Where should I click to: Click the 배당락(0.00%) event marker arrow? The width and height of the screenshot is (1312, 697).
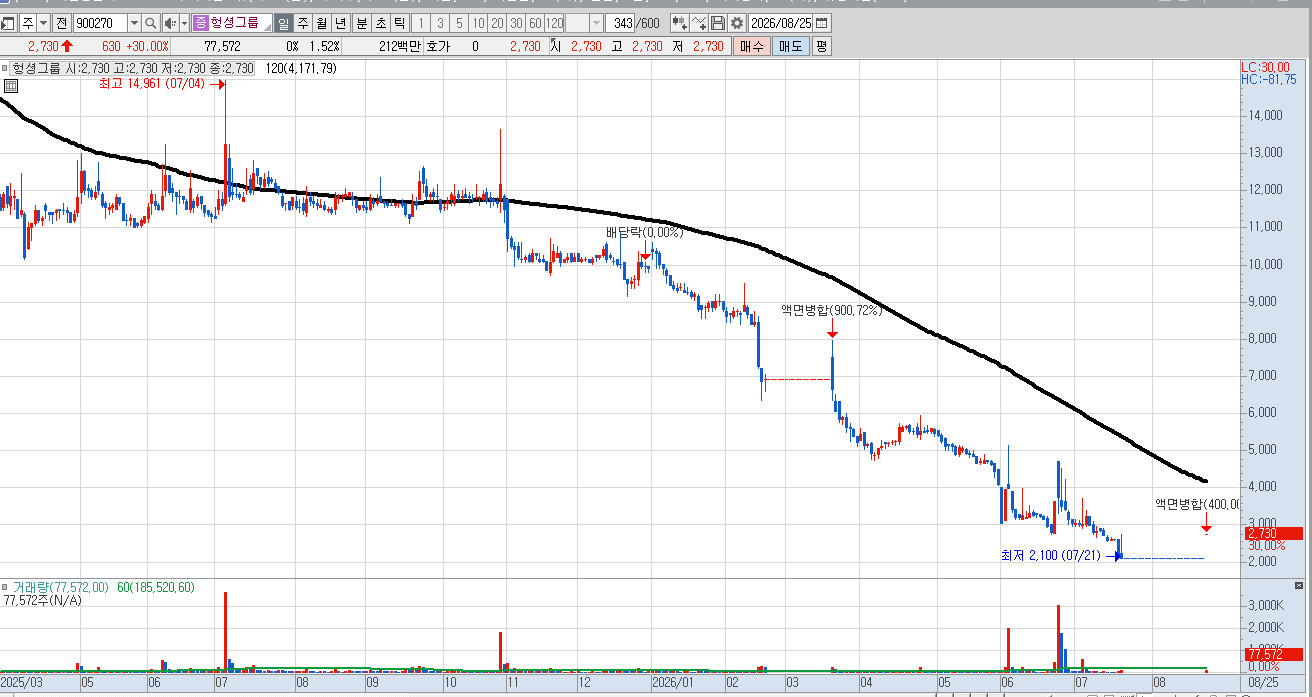tap(645, 256)
